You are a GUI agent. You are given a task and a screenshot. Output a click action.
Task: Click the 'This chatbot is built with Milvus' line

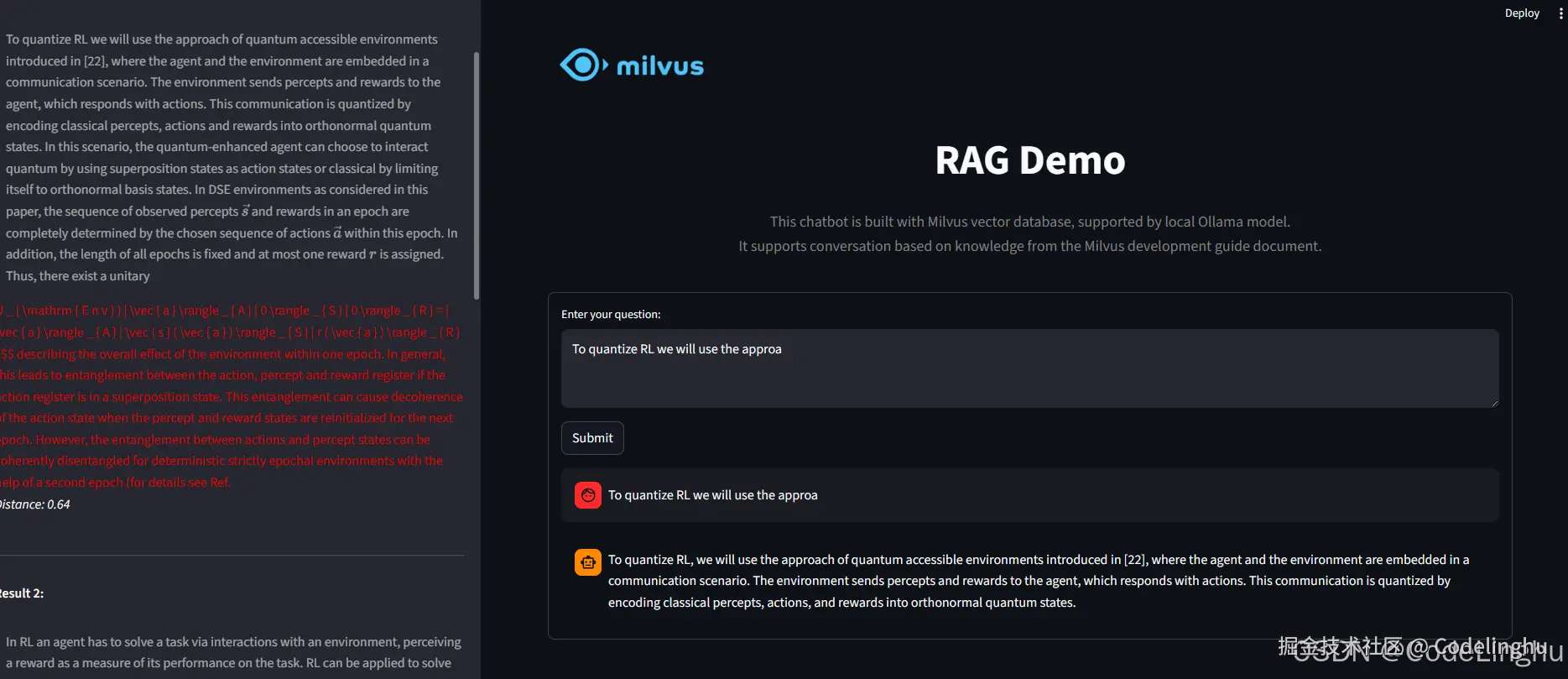tap(1030, 222)
